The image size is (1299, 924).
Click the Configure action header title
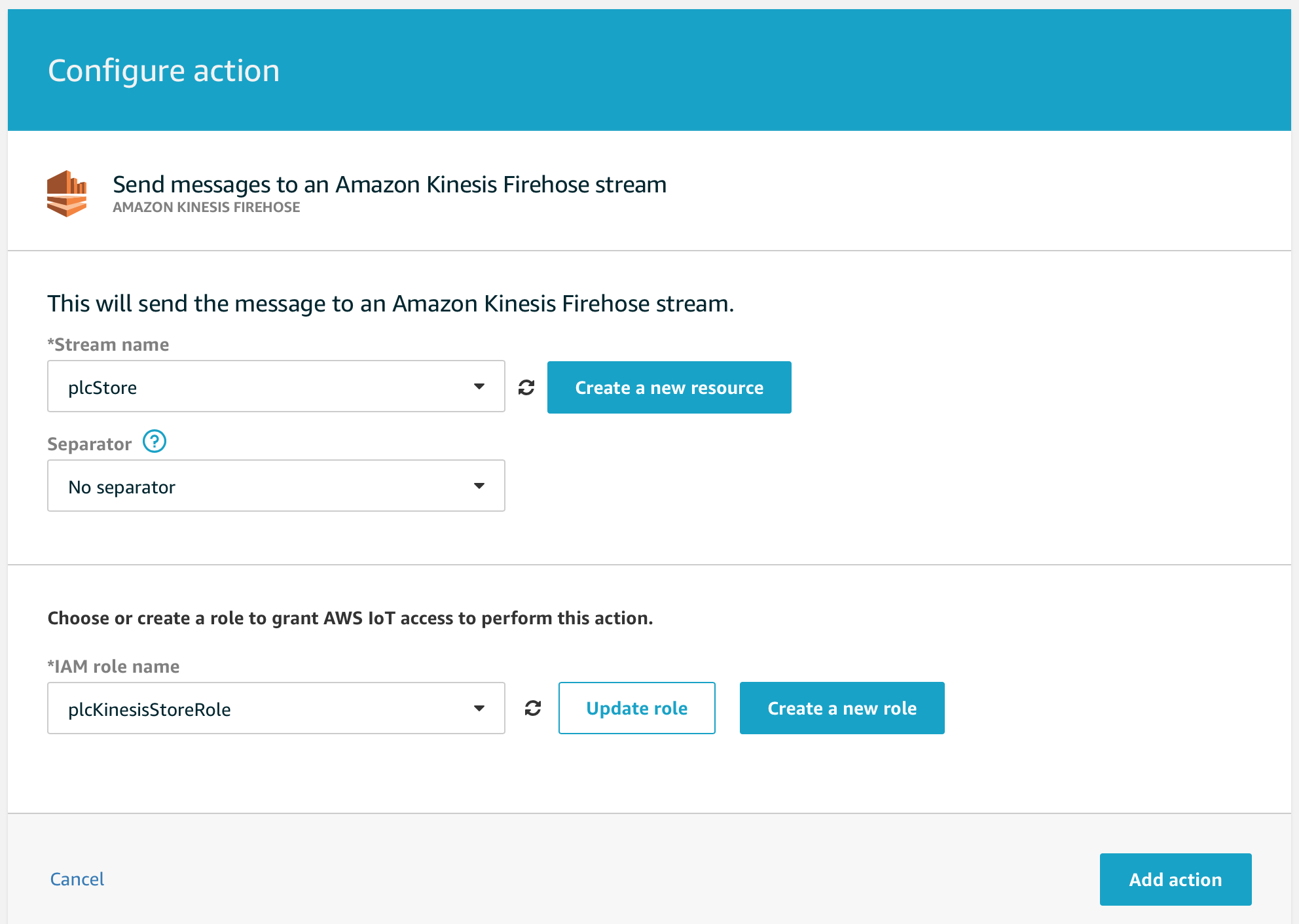[x=164, y=71]
